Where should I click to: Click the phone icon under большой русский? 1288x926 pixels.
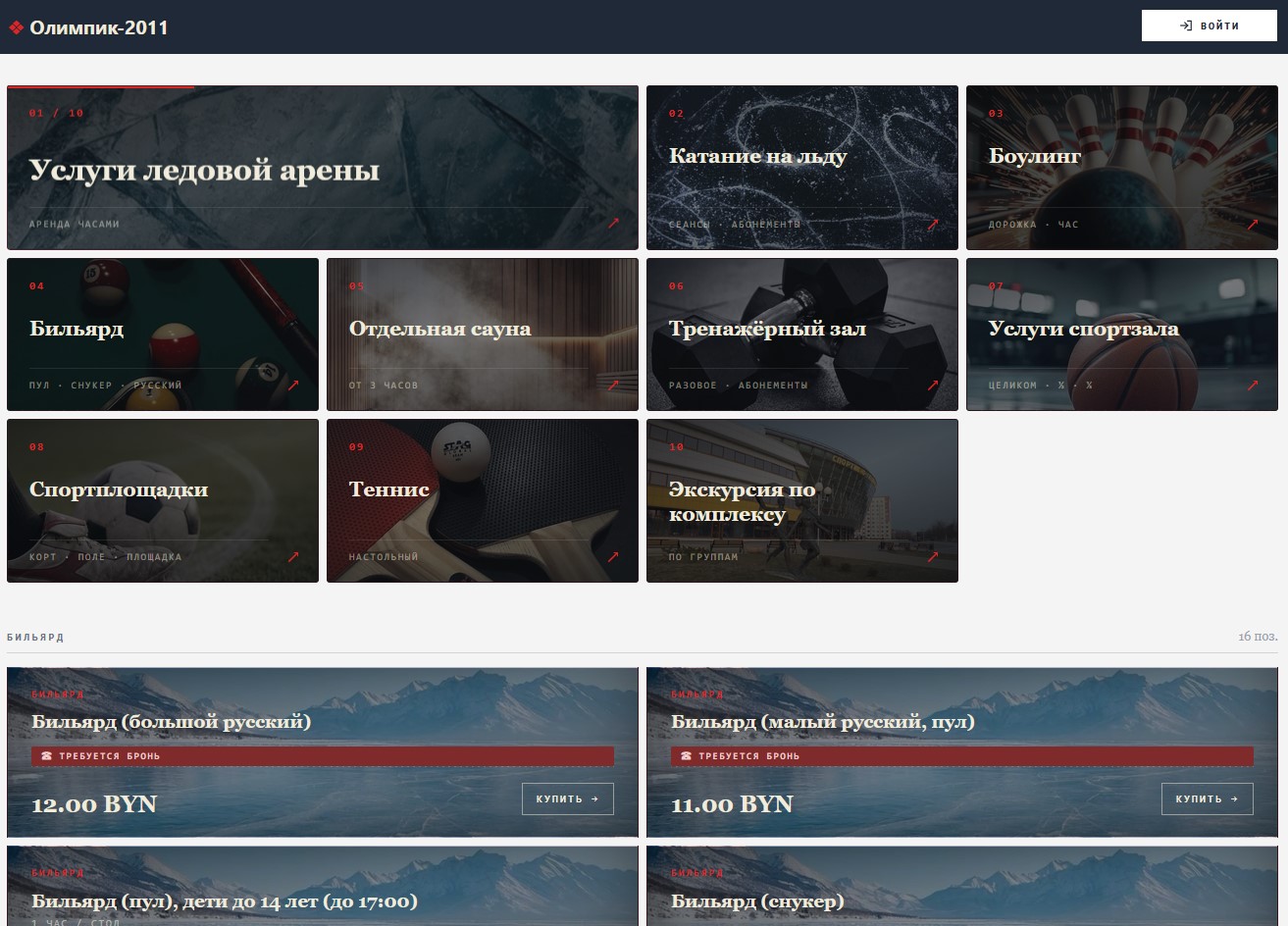[48, 756]
